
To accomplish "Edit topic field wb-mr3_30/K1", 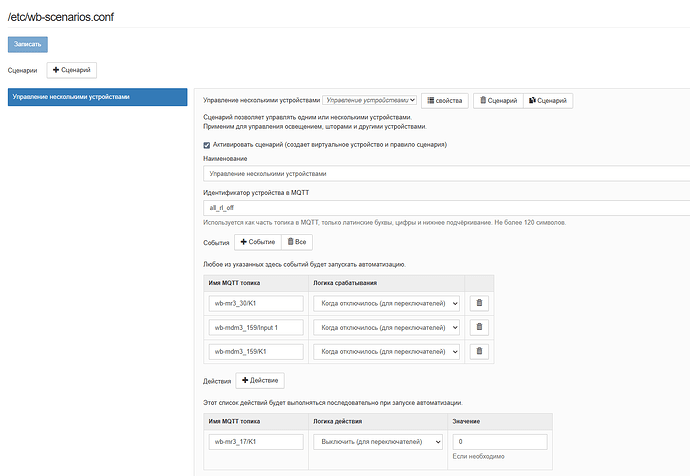I will 256,304.
